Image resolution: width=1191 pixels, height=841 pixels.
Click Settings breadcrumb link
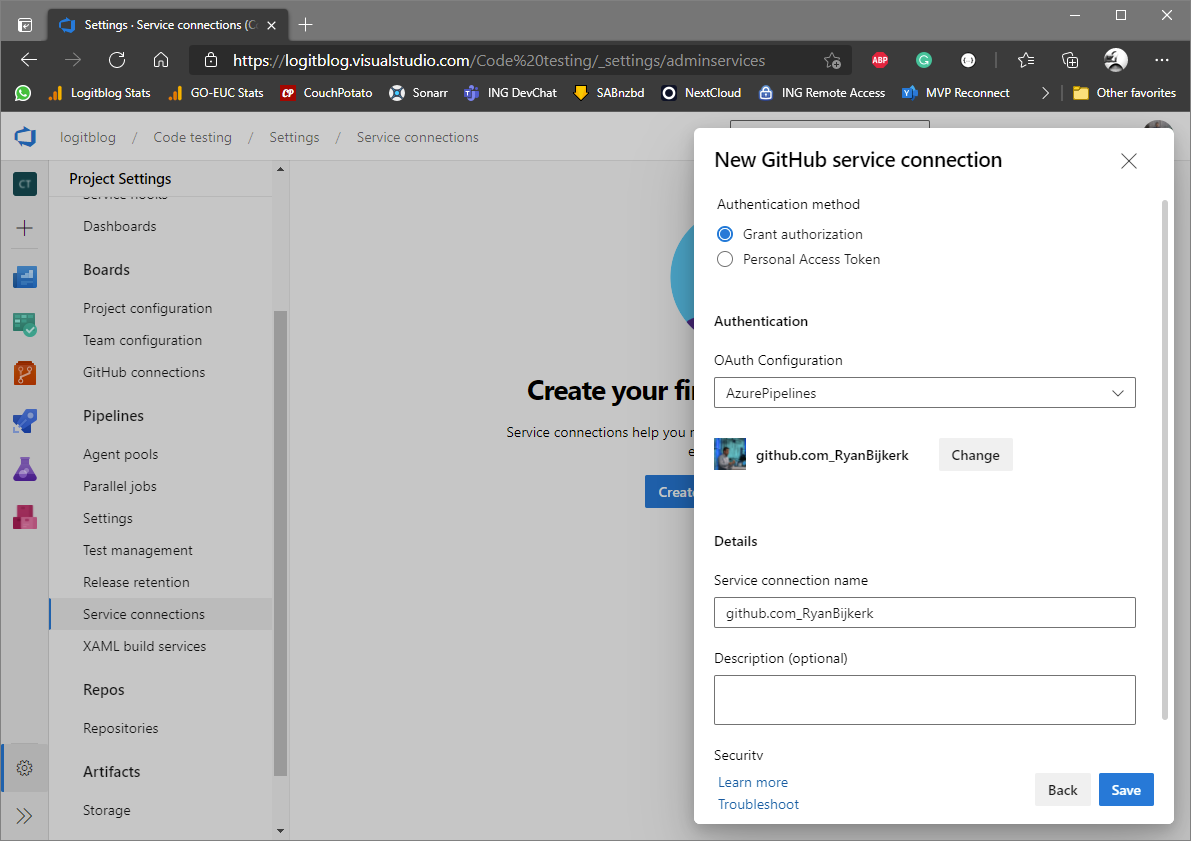coord(294,138)
